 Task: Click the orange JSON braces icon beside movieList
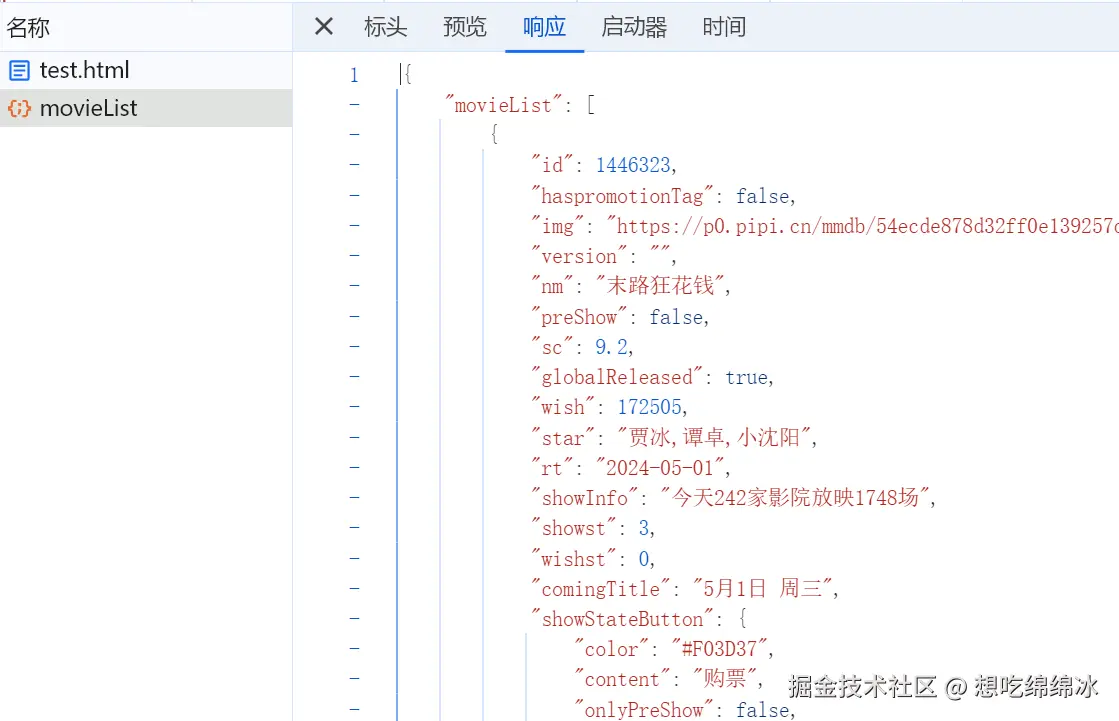(22, 108)
